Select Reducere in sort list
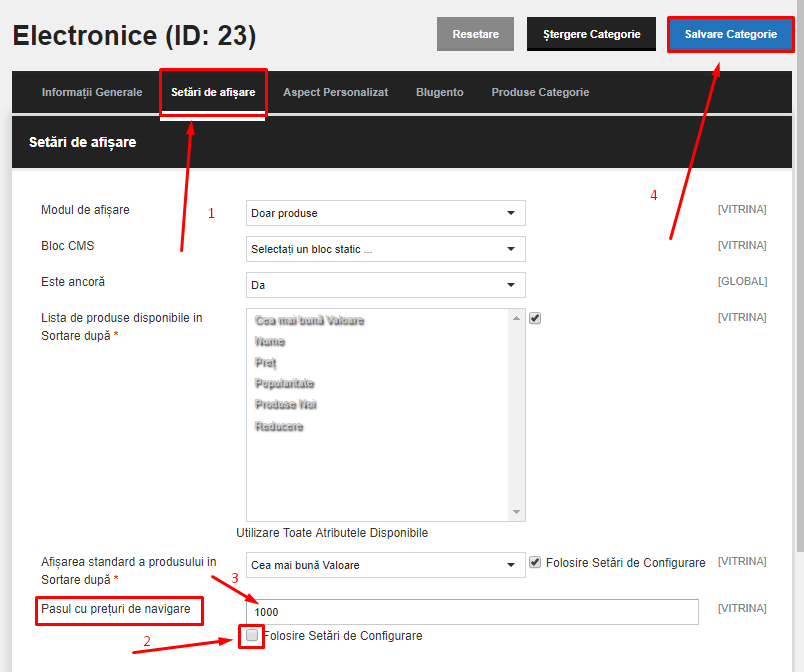The height and width of the screenshot is (672, 804). (279, 426)
